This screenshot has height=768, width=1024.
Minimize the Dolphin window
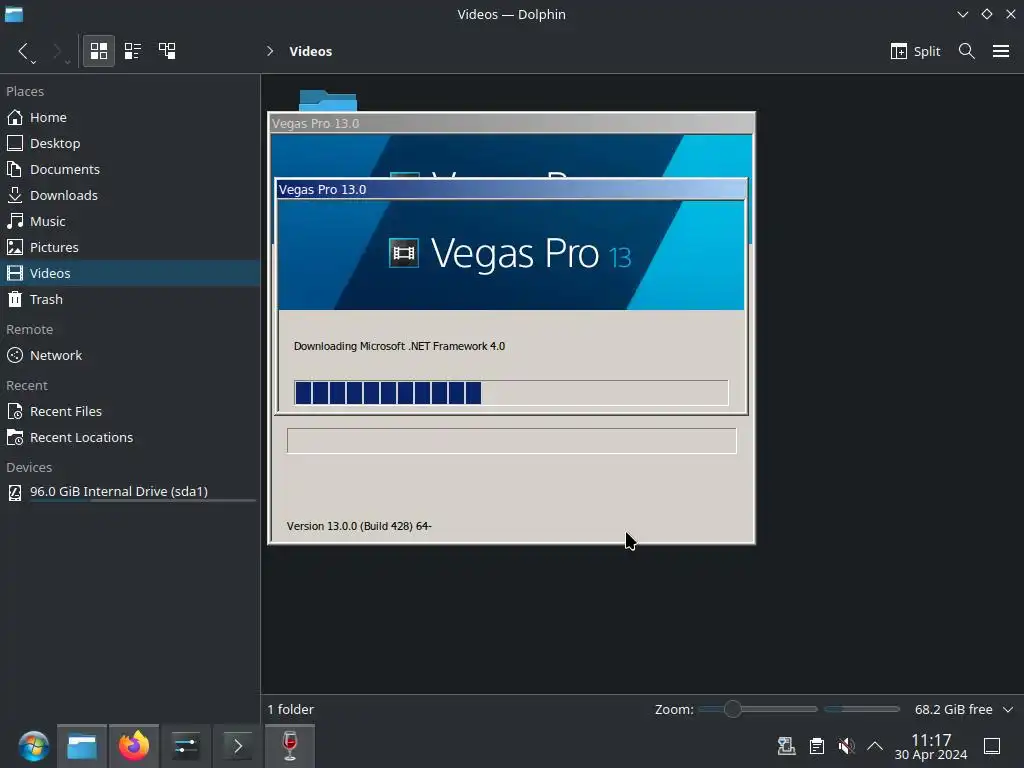tap(963, 14)
